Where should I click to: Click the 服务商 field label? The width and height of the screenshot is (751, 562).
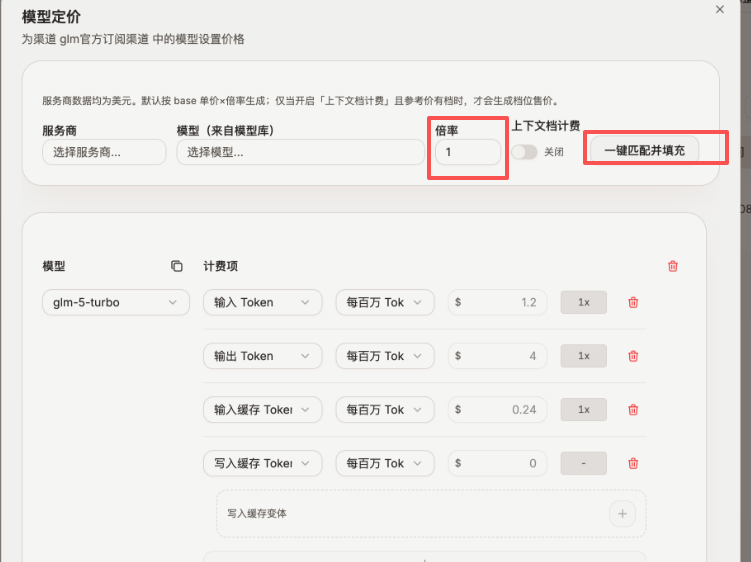pos(59,131)
